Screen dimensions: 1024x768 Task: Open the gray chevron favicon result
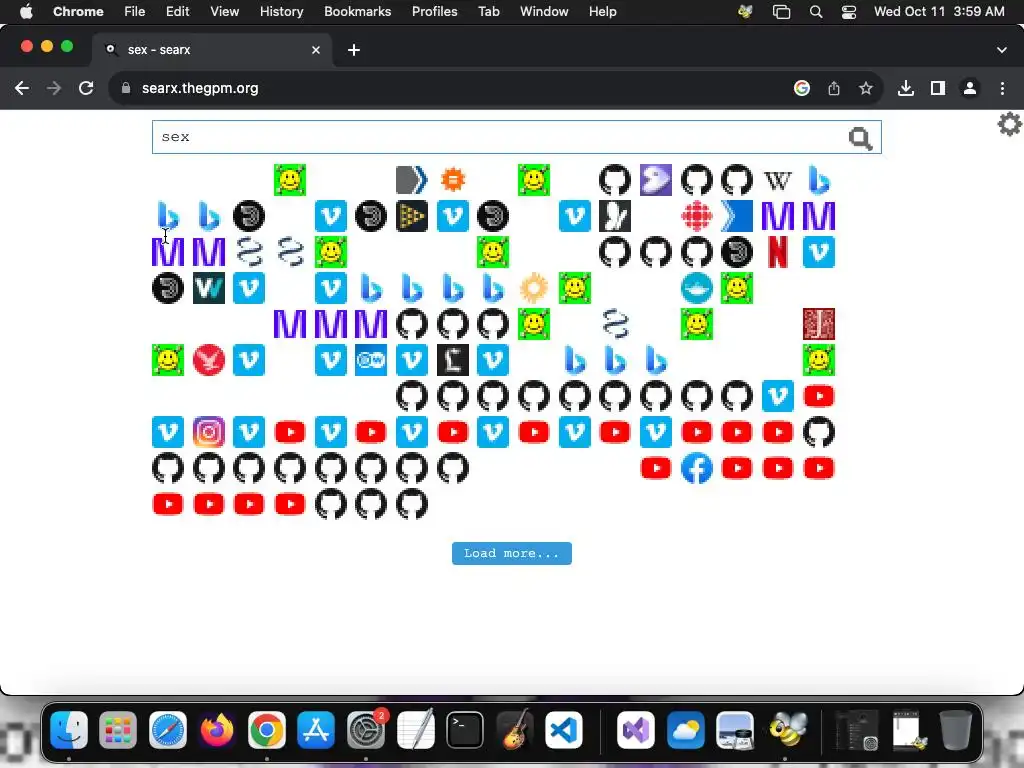(x=412, y=180)
